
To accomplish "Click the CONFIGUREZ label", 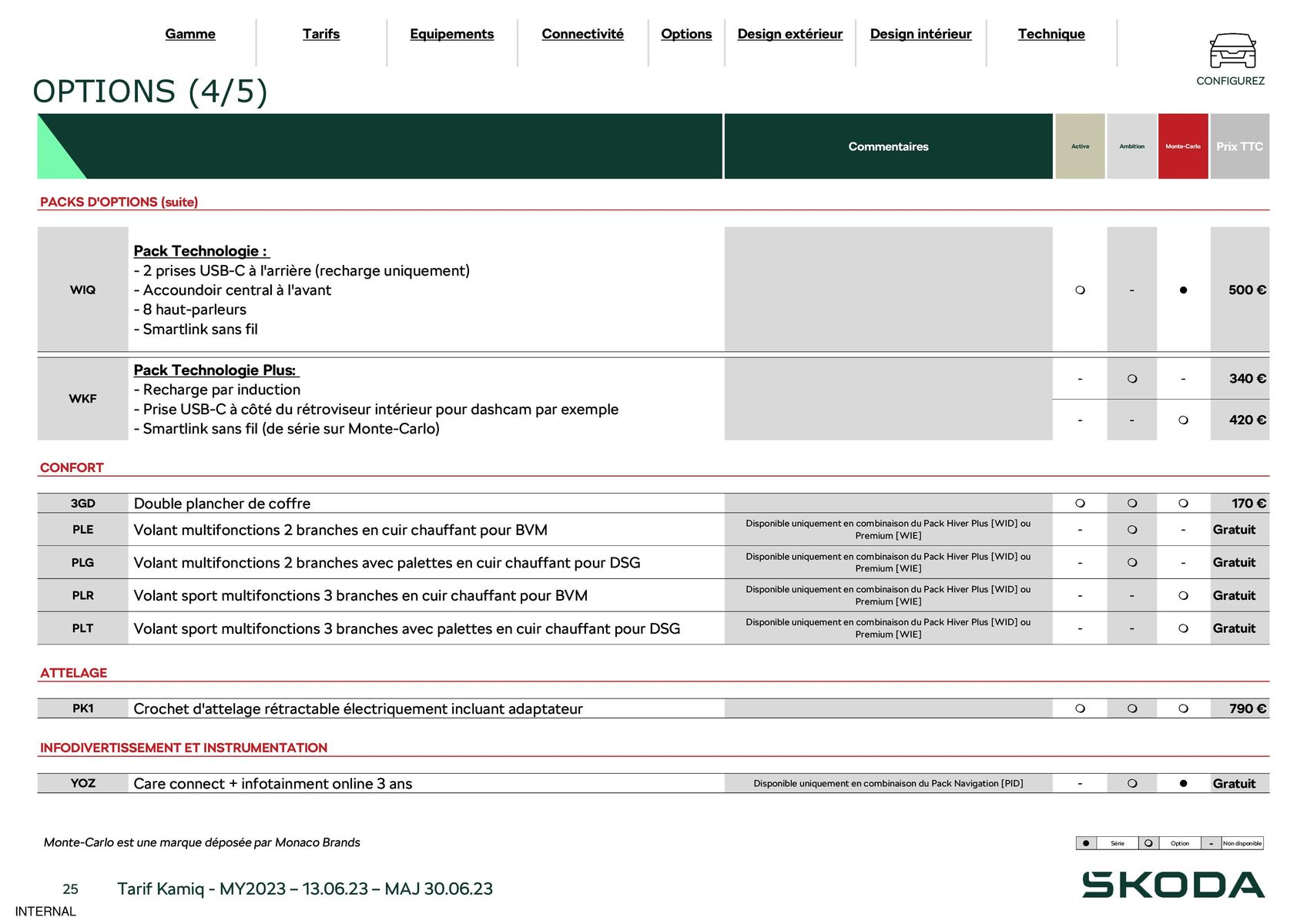I will (1230, 81).
